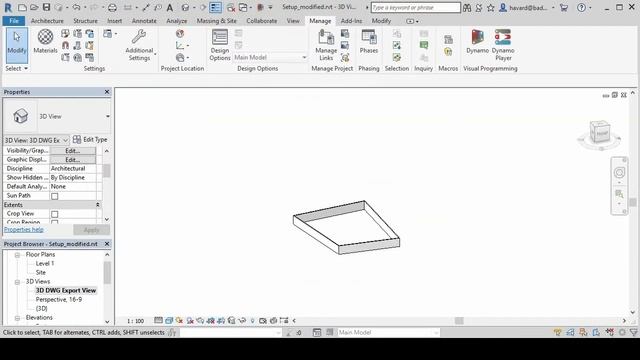The image size is (640, 360).
Task: Click the Visual Style icon in view bar
Action: (169, 321)
